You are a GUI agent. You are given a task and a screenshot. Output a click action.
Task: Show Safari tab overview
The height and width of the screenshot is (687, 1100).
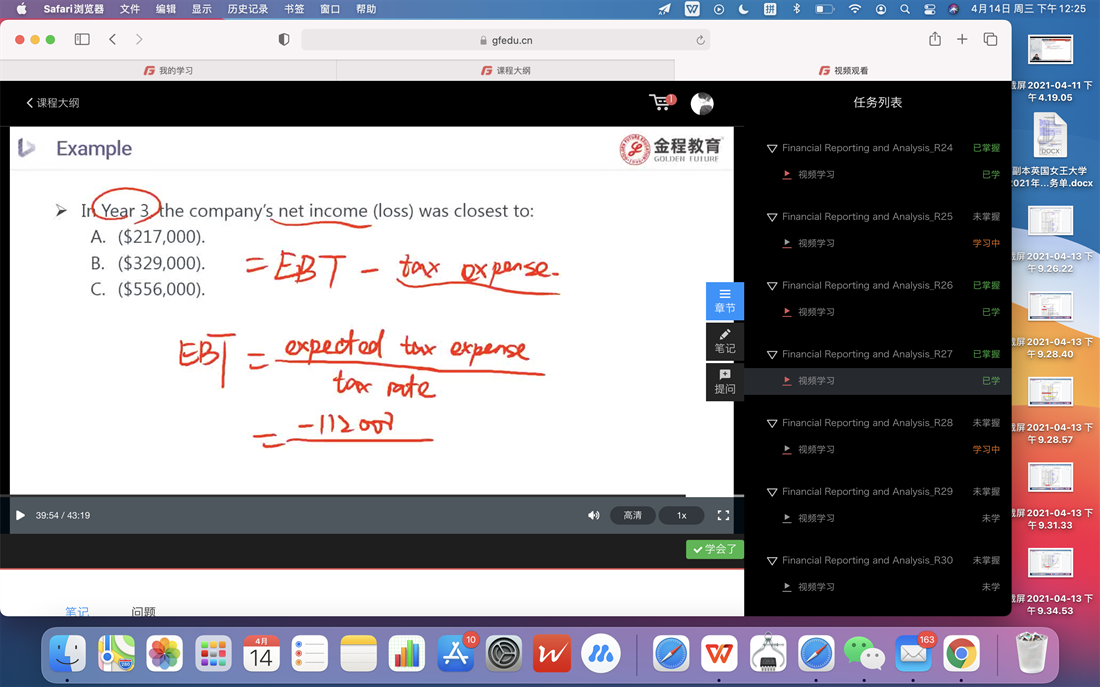990,39
